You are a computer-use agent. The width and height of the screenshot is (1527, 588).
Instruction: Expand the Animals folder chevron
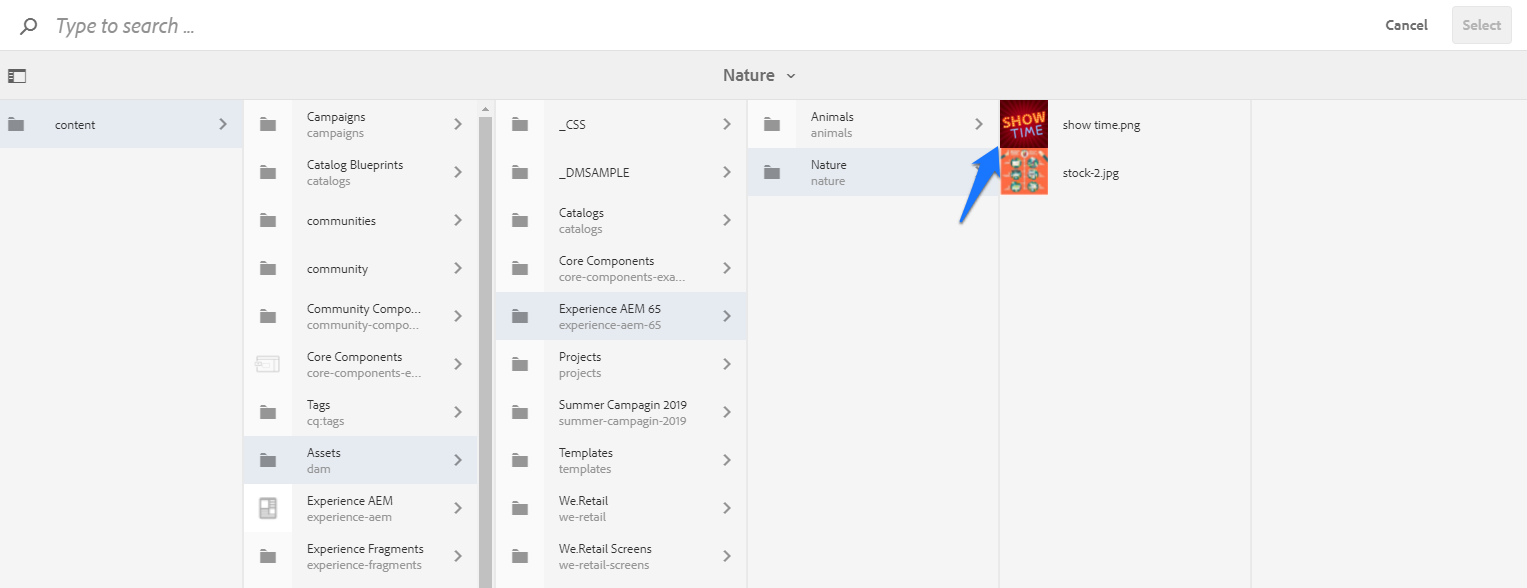(980, 124)
